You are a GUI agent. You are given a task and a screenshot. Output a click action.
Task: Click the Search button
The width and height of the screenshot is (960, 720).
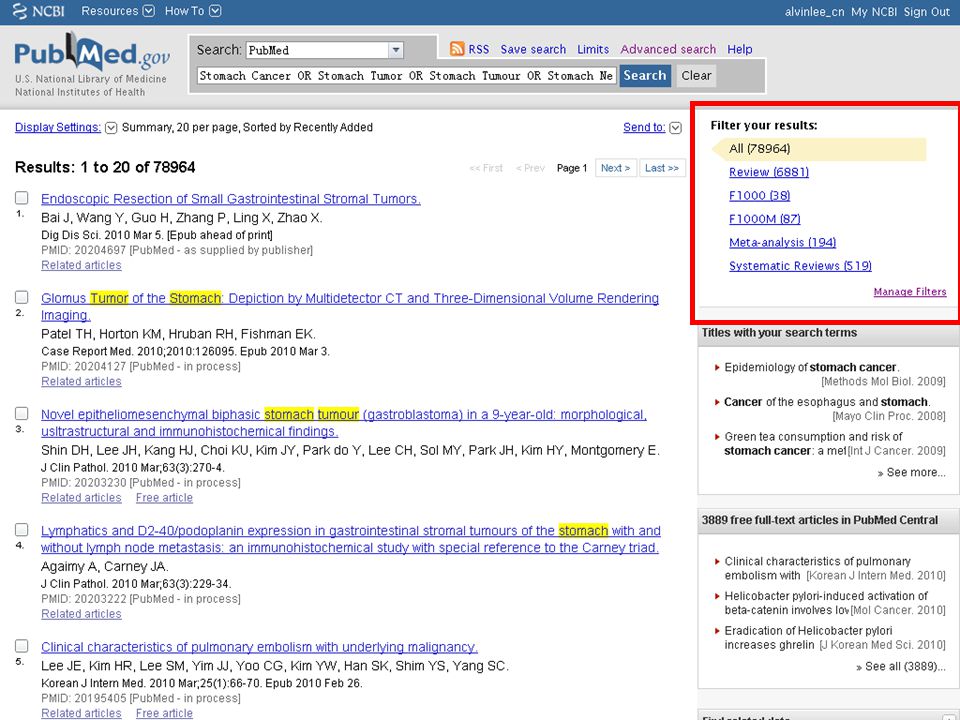click(645, 76)
